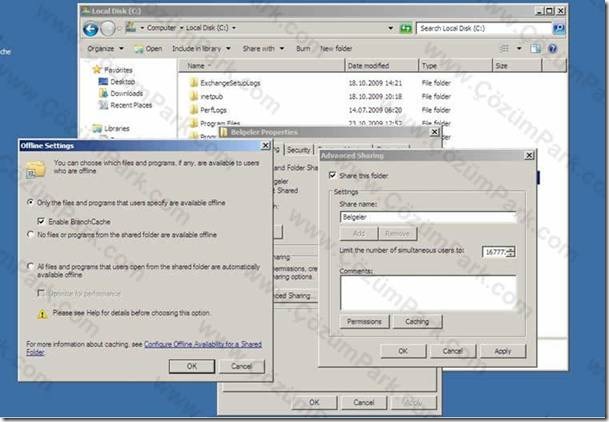Toggle the Share this folder checkbox
The width and height of the screenshot is (609, 422).
pyautogui.click(x=332, y=175)
